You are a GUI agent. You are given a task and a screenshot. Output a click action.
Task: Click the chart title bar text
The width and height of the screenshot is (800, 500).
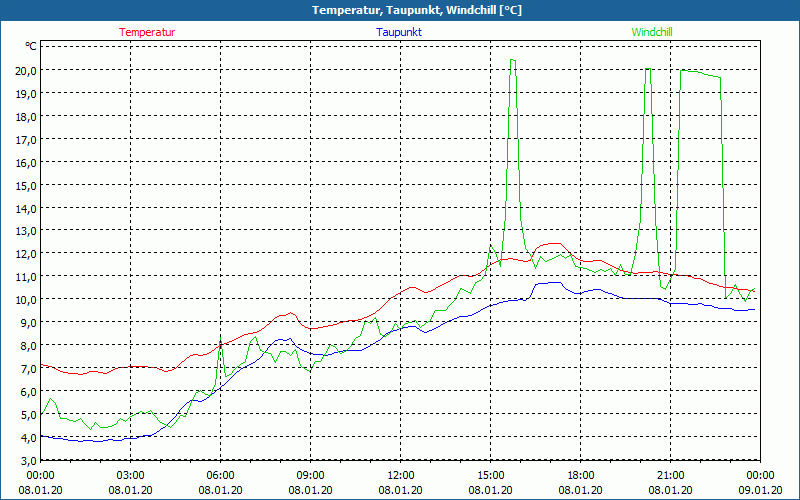pyautogui.click(x=400, y=10)
